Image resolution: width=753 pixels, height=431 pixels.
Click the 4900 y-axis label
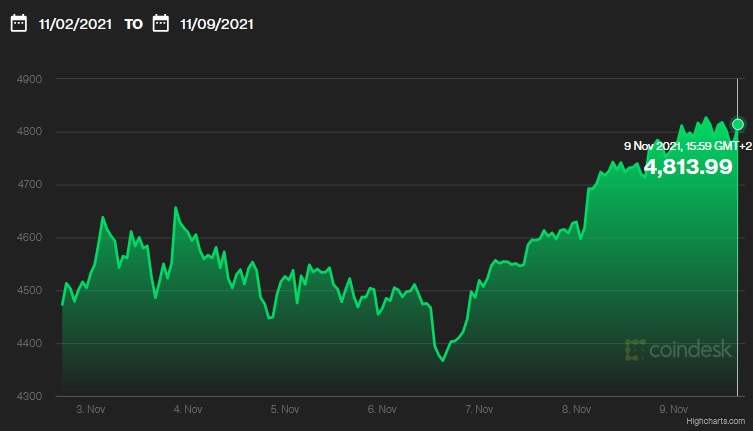click(28, 79)
